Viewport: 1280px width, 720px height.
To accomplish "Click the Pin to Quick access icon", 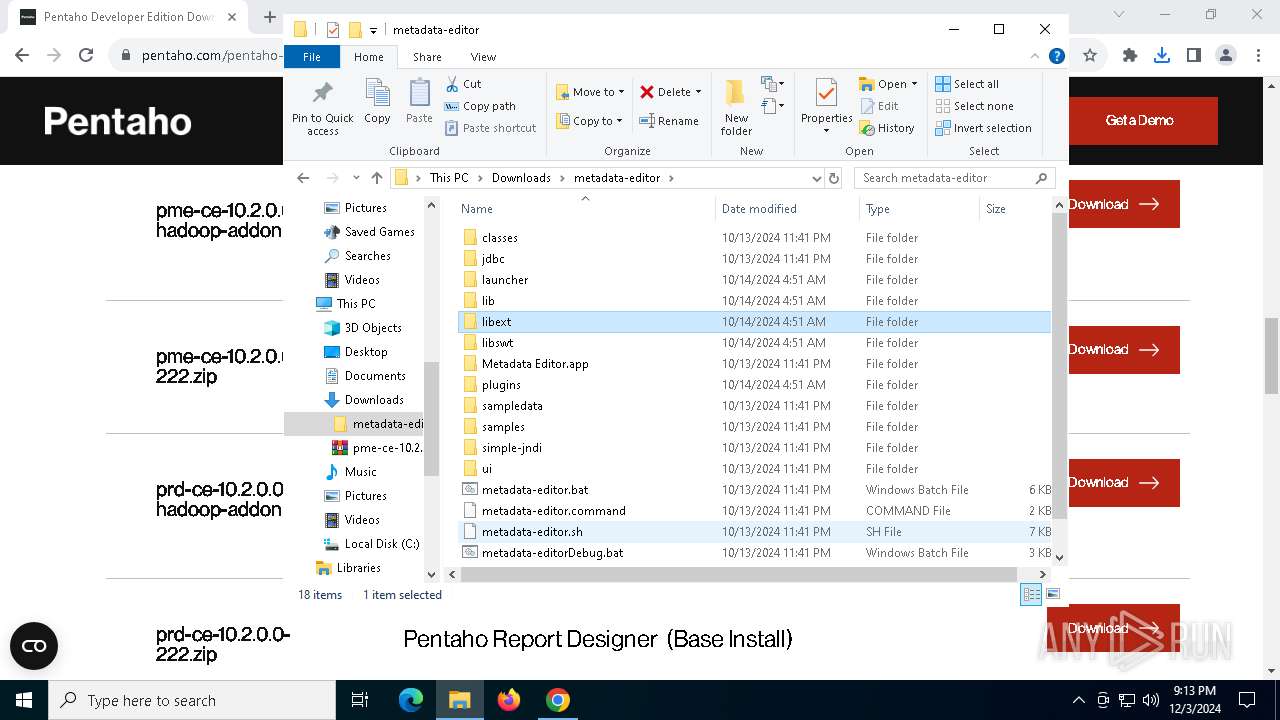I will click(322, 107).
